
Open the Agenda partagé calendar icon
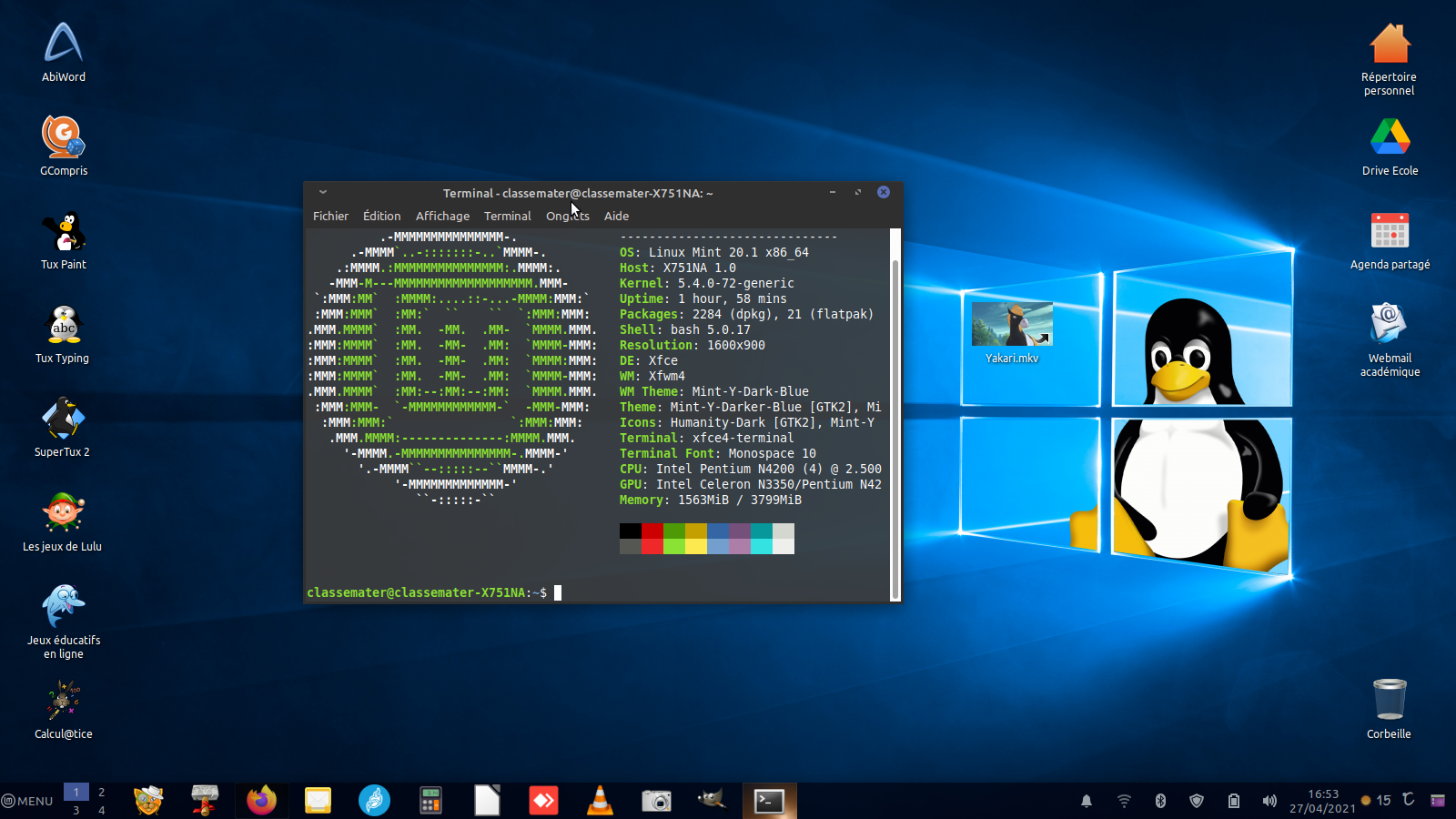pyautogui.click(x=1390, y=240)
